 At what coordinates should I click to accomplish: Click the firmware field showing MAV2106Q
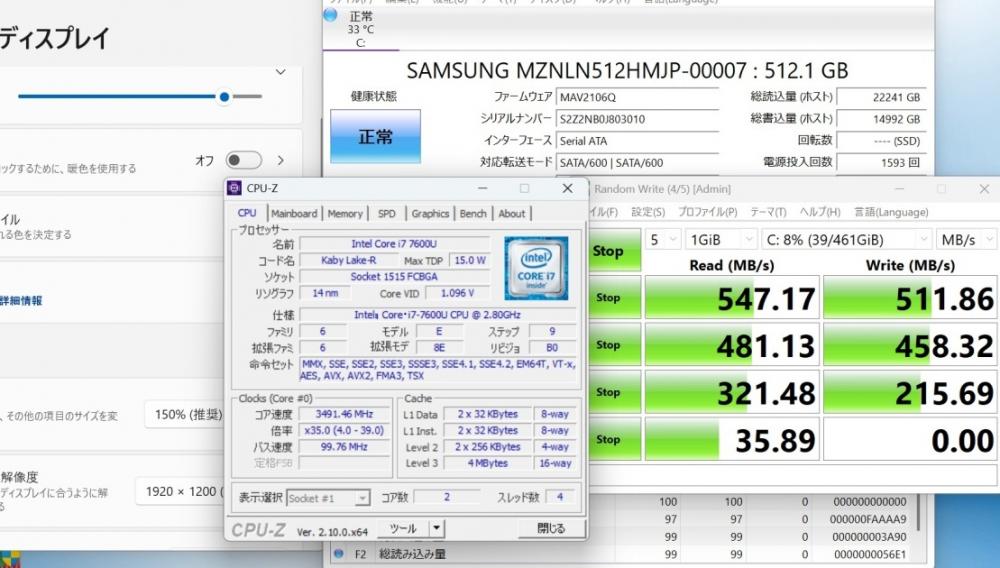tap(636, 97)
